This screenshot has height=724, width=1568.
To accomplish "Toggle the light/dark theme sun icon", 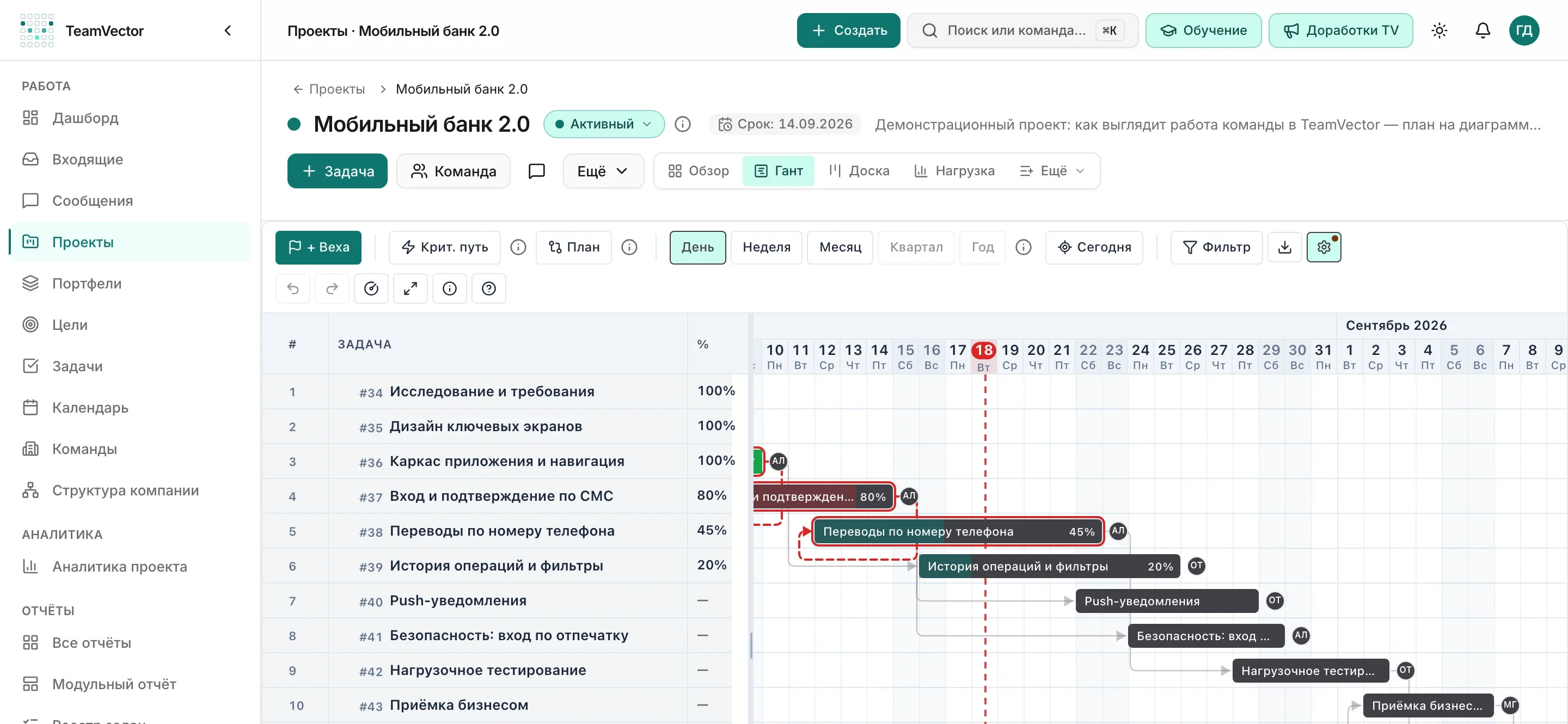I will 1439,30.
